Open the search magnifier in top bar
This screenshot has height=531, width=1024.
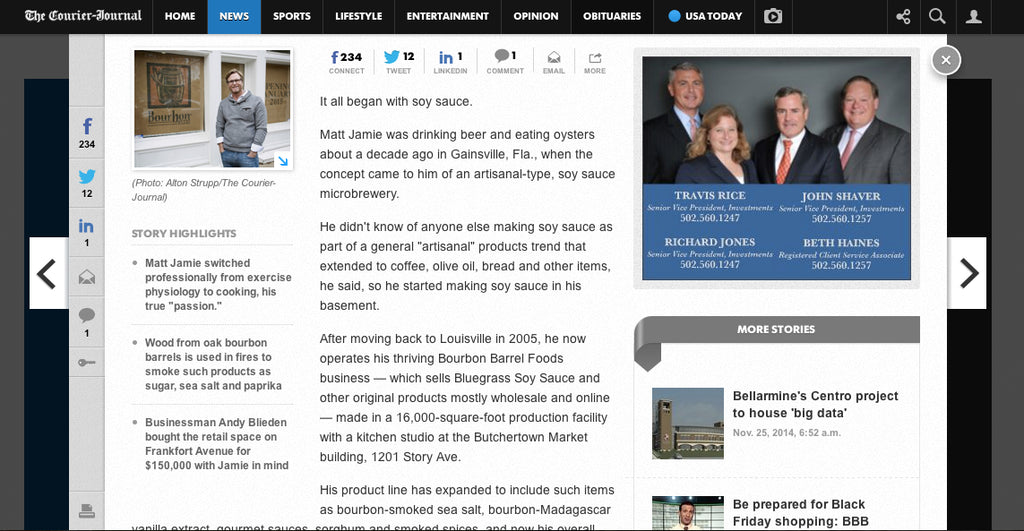[x=937, y=16]
